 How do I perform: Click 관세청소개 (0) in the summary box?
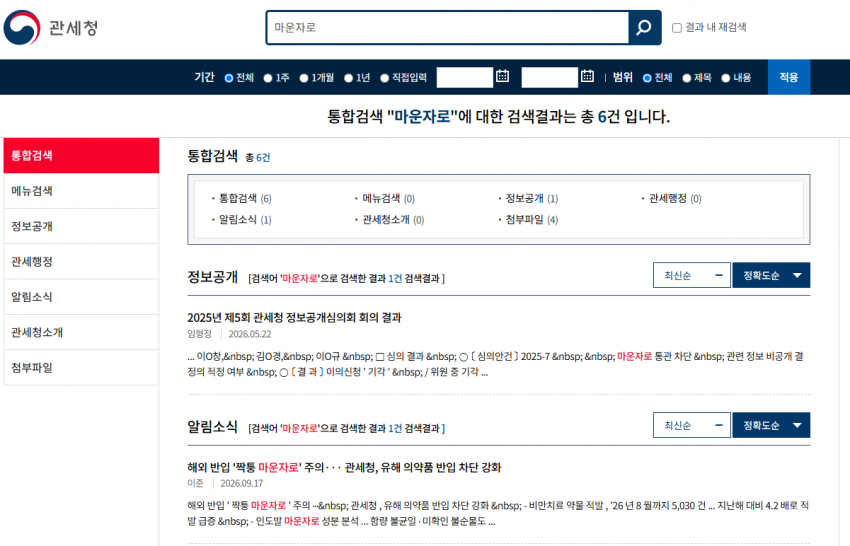(x=393, y=220)
